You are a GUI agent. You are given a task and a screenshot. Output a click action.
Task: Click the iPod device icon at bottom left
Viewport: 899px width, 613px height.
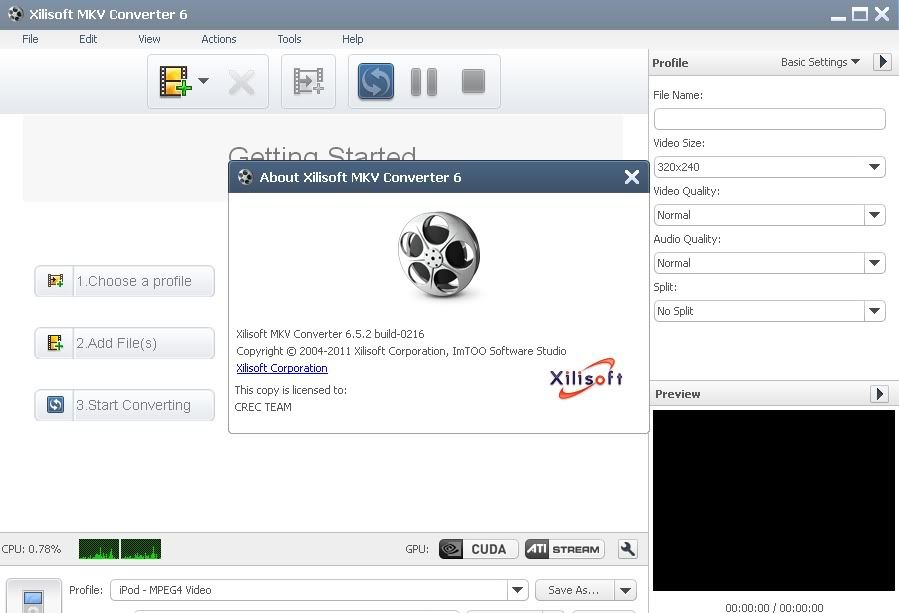34,596
